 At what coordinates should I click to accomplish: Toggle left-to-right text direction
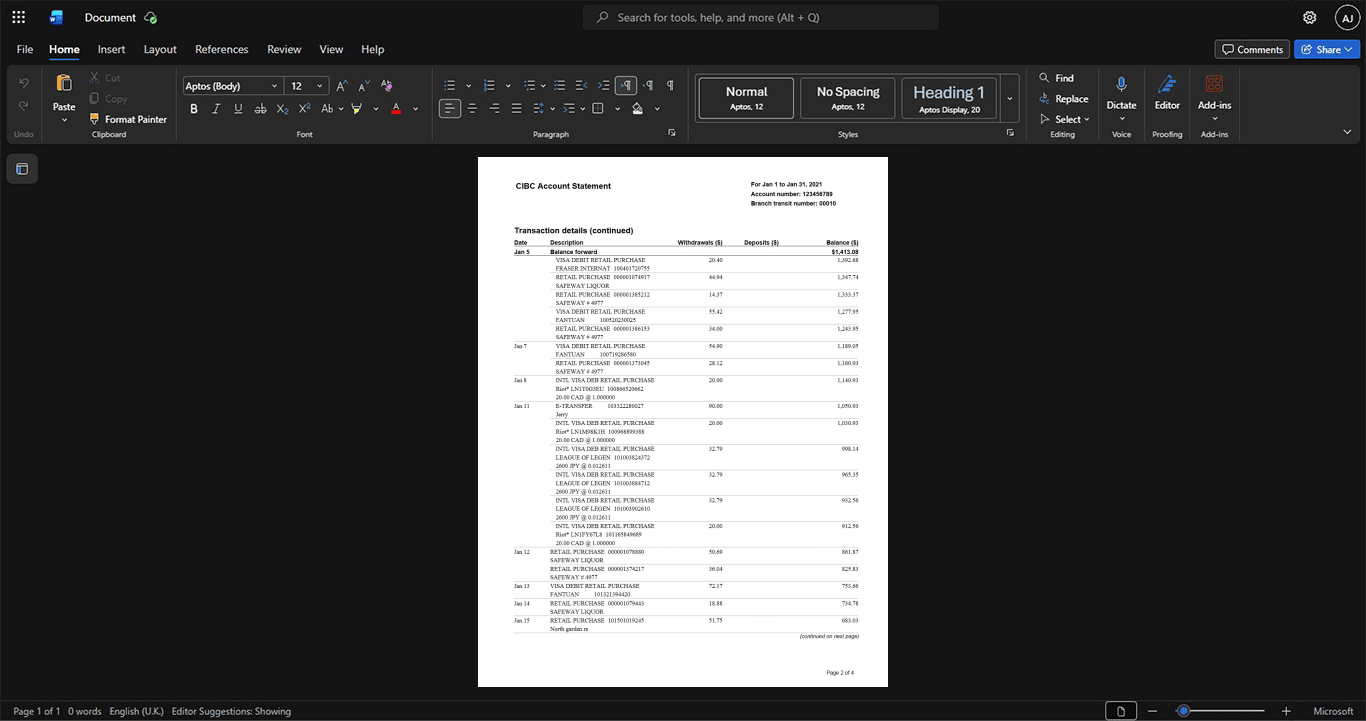626,86
